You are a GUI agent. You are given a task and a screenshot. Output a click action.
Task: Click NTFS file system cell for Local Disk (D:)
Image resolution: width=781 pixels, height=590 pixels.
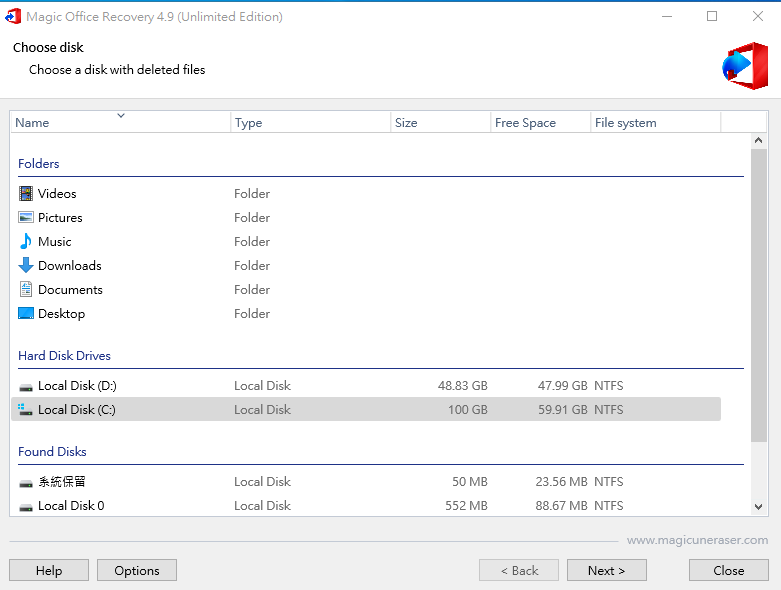pyautogui.click(x=609, y=385)
